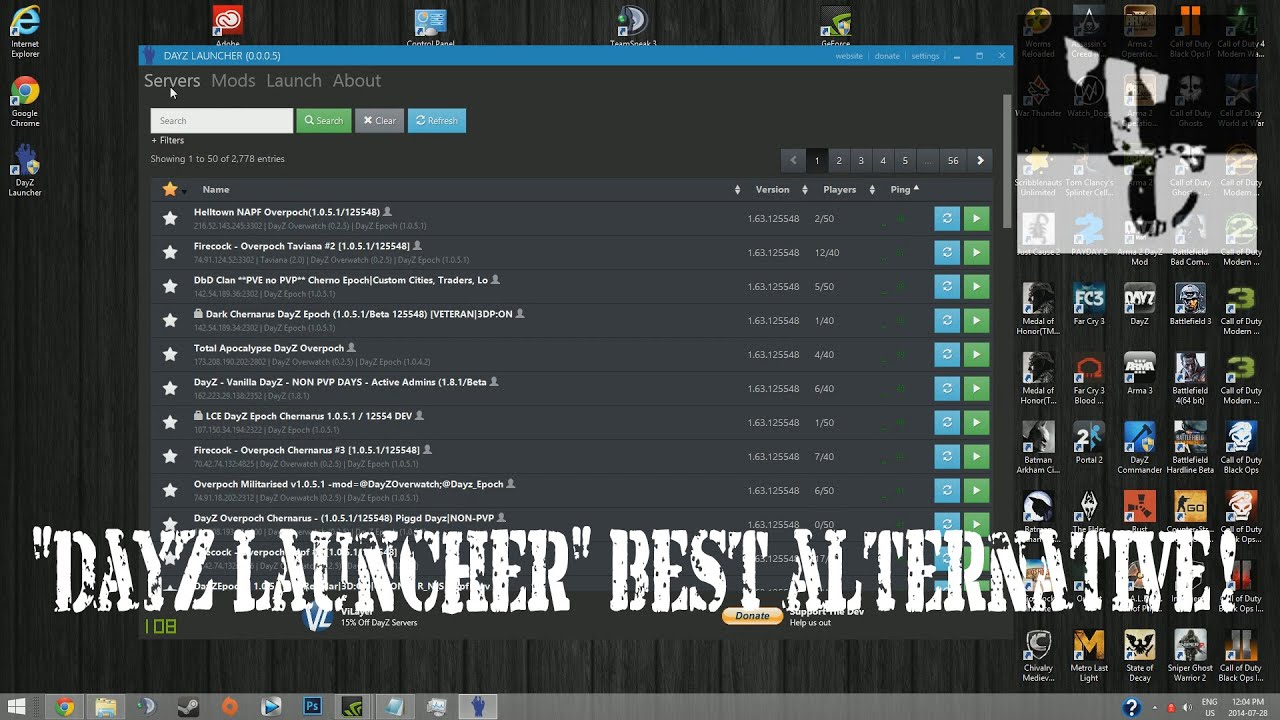The image size is (1280, 720).
Task: Refresh the Dark Chernarus DayZ Epoch server row
Action: [x=947, y=320]
